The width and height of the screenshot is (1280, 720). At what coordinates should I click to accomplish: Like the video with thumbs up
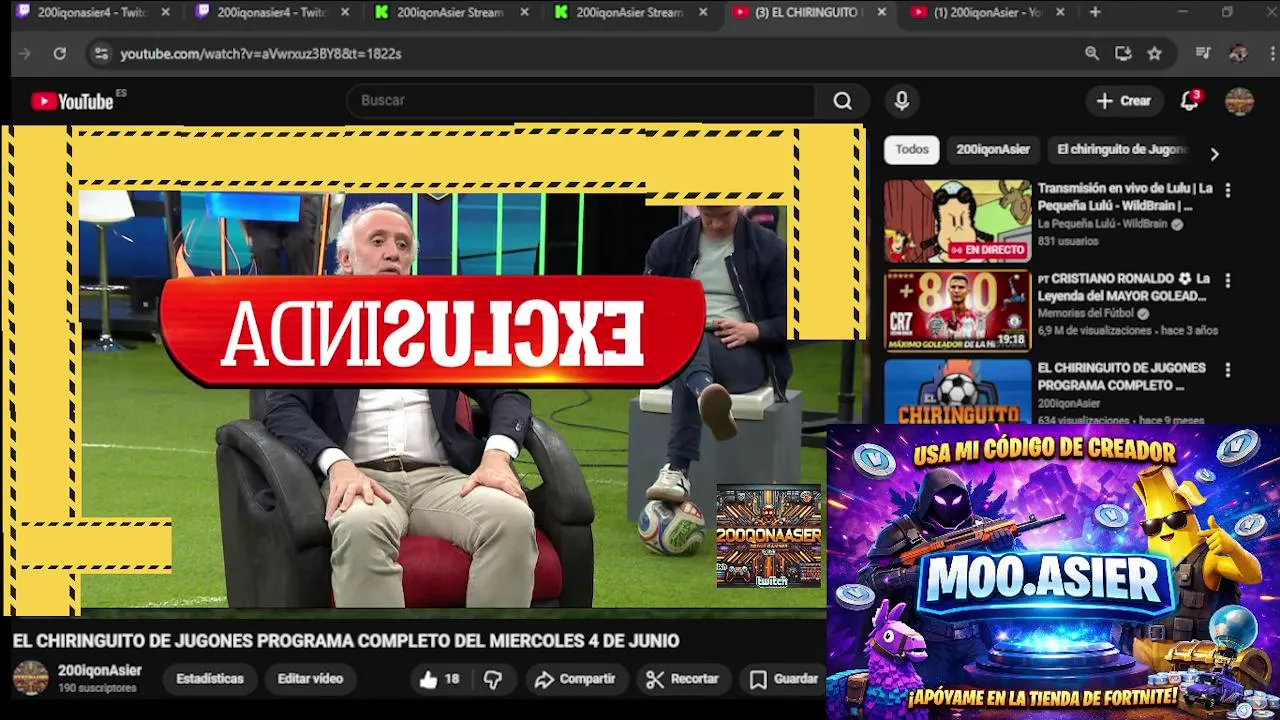438,679
